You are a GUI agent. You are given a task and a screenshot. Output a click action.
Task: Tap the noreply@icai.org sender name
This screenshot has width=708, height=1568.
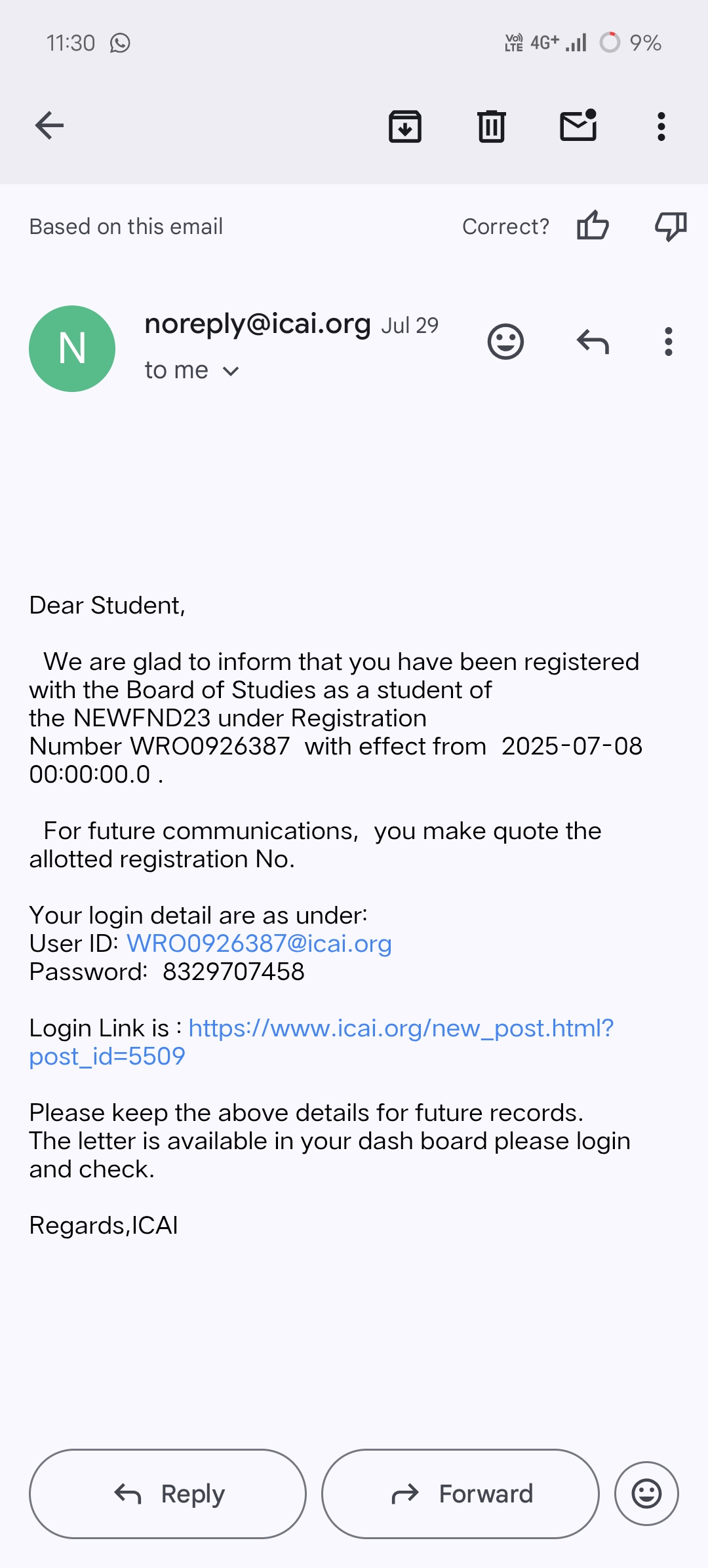click(x=258, y=324)
